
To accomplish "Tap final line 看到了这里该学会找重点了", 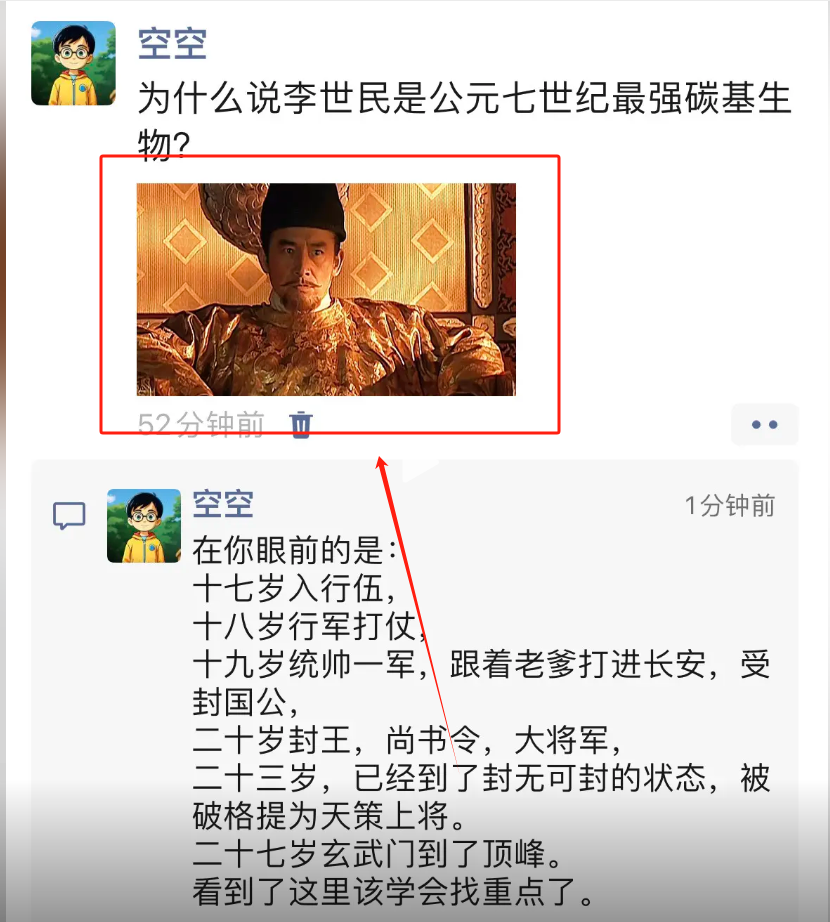I will click(x=393, y=892).
